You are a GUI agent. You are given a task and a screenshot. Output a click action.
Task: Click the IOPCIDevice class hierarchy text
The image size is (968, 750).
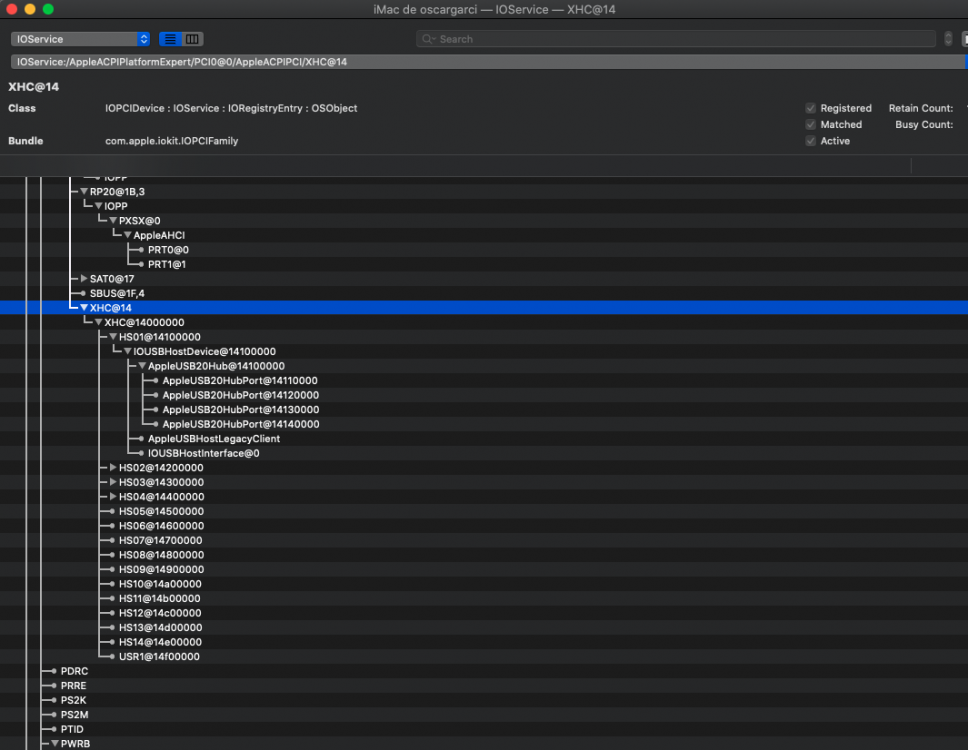point(231,108)
